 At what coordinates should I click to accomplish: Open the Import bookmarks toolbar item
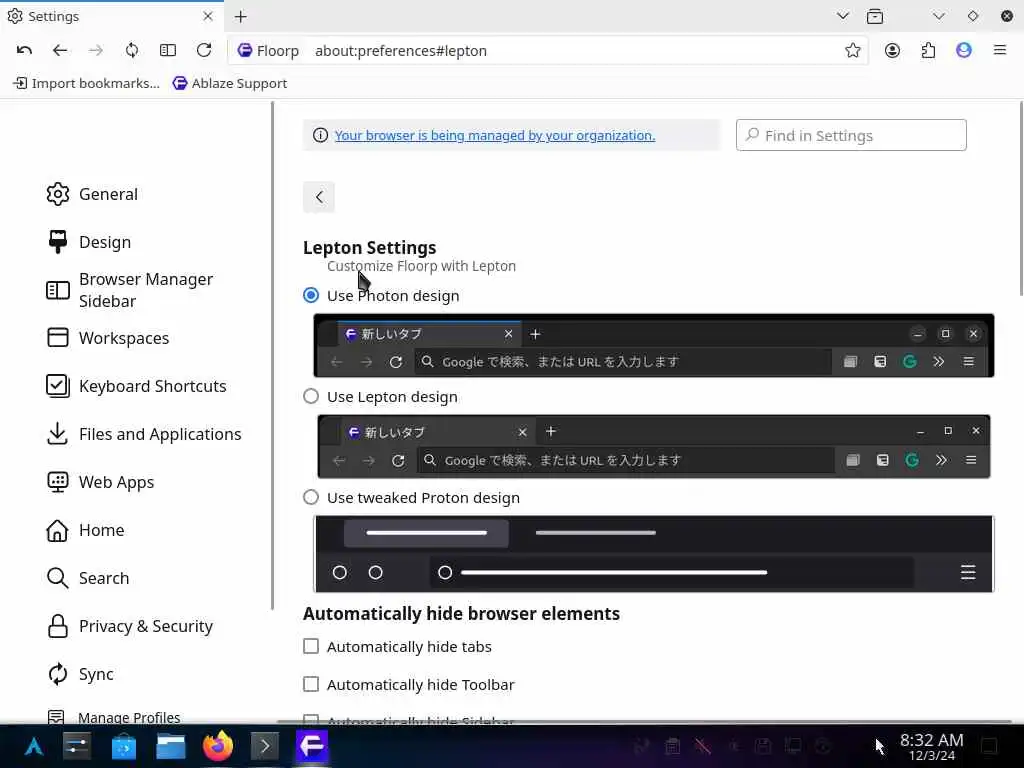86,83
